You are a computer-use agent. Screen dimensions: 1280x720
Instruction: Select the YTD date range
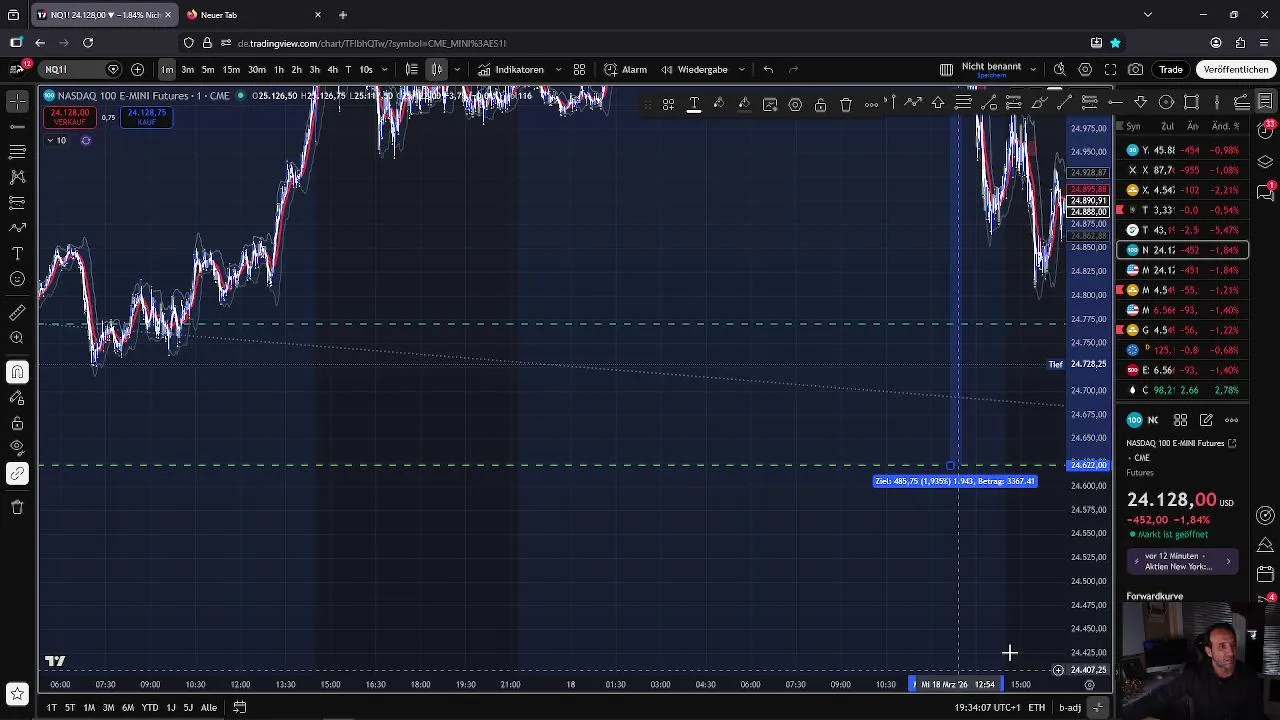(149, 707)
